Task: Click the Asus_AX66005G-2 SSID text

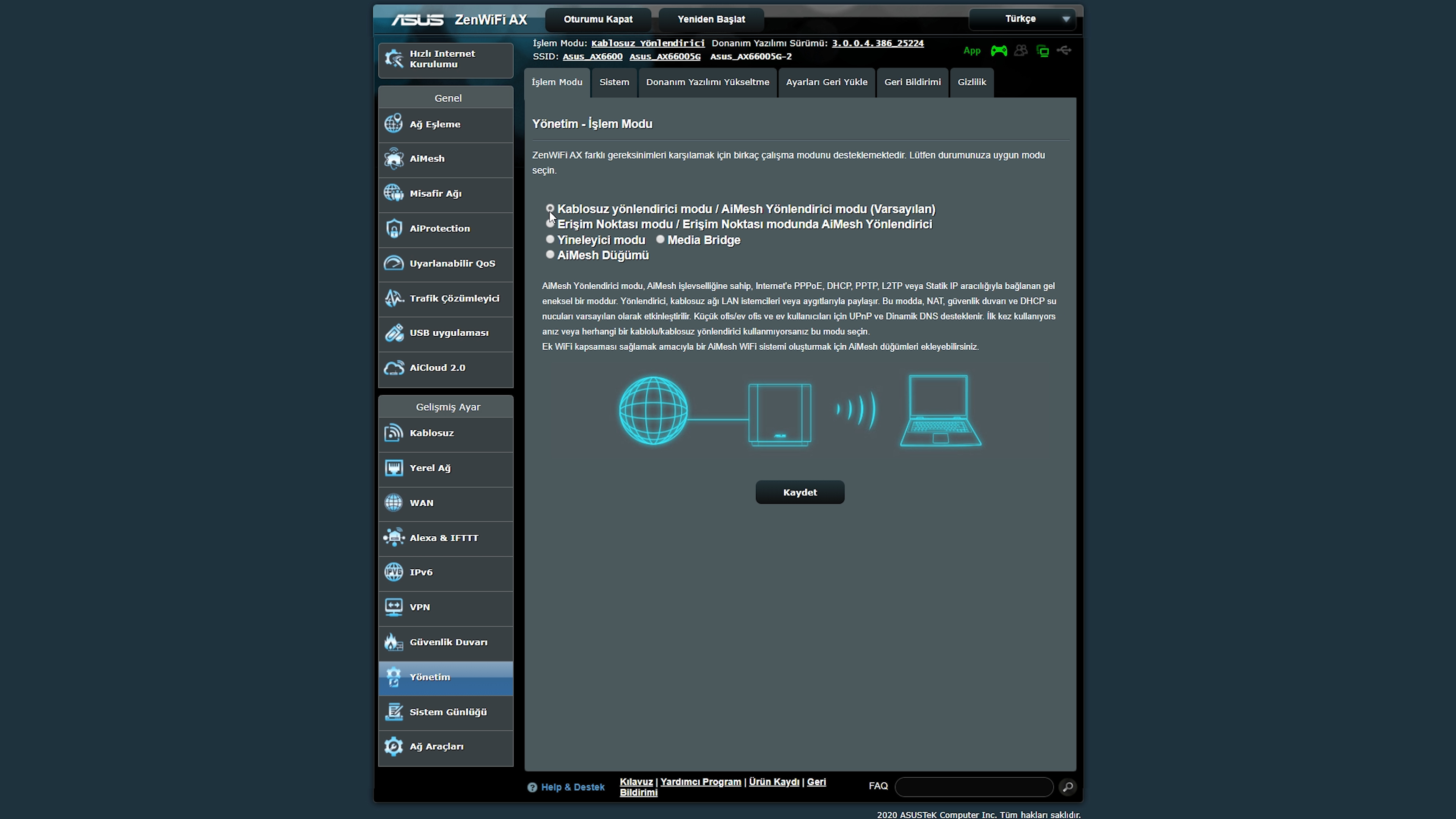Action: (751, 56)
